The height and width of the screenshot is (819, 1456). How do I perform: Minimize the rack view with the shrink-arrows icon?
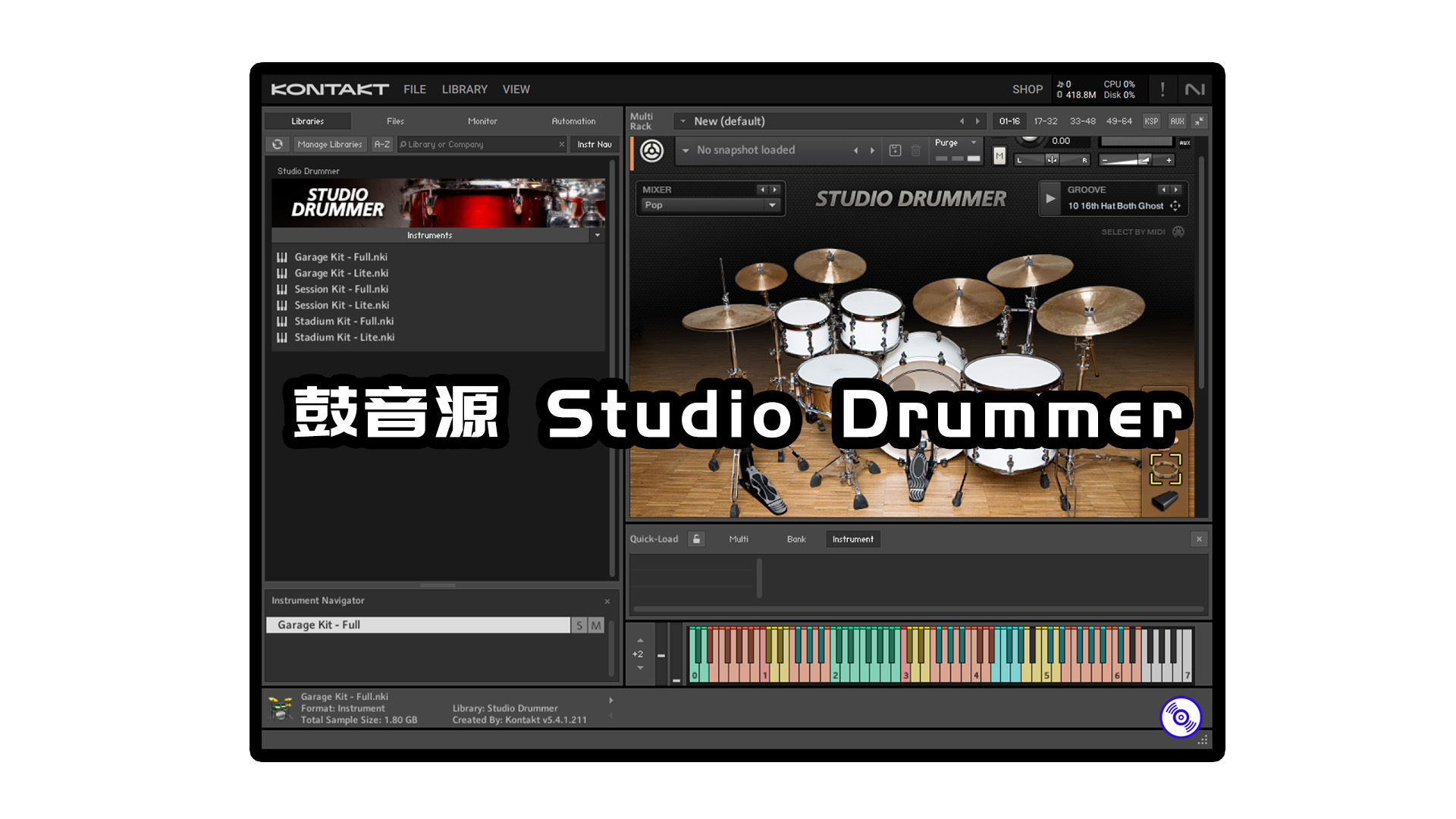[x=1199, y=121]
